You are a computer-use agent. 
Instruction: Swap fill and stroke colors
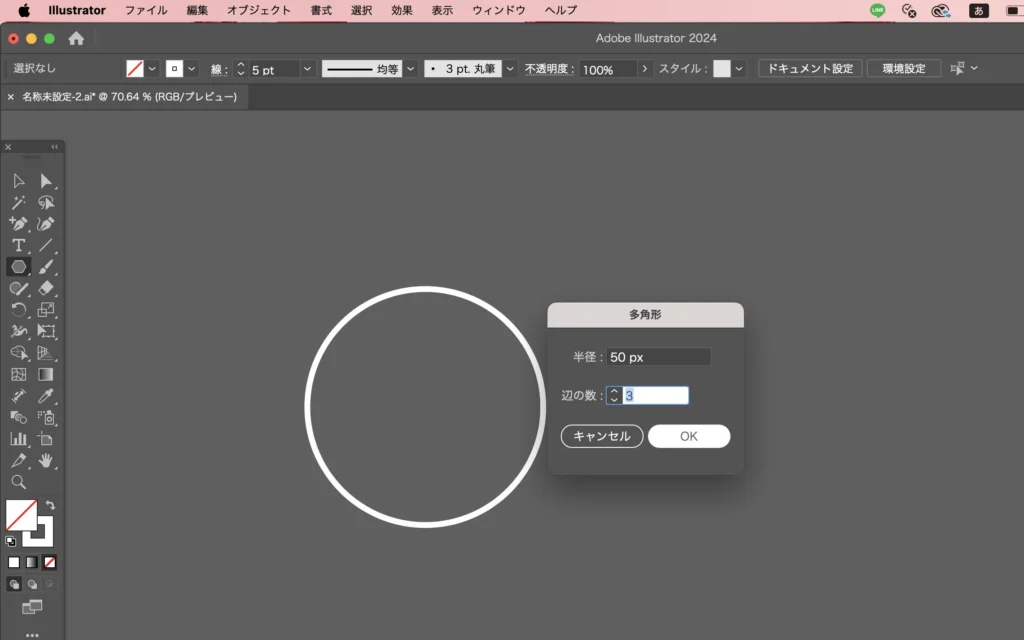[x=51, y=506]
